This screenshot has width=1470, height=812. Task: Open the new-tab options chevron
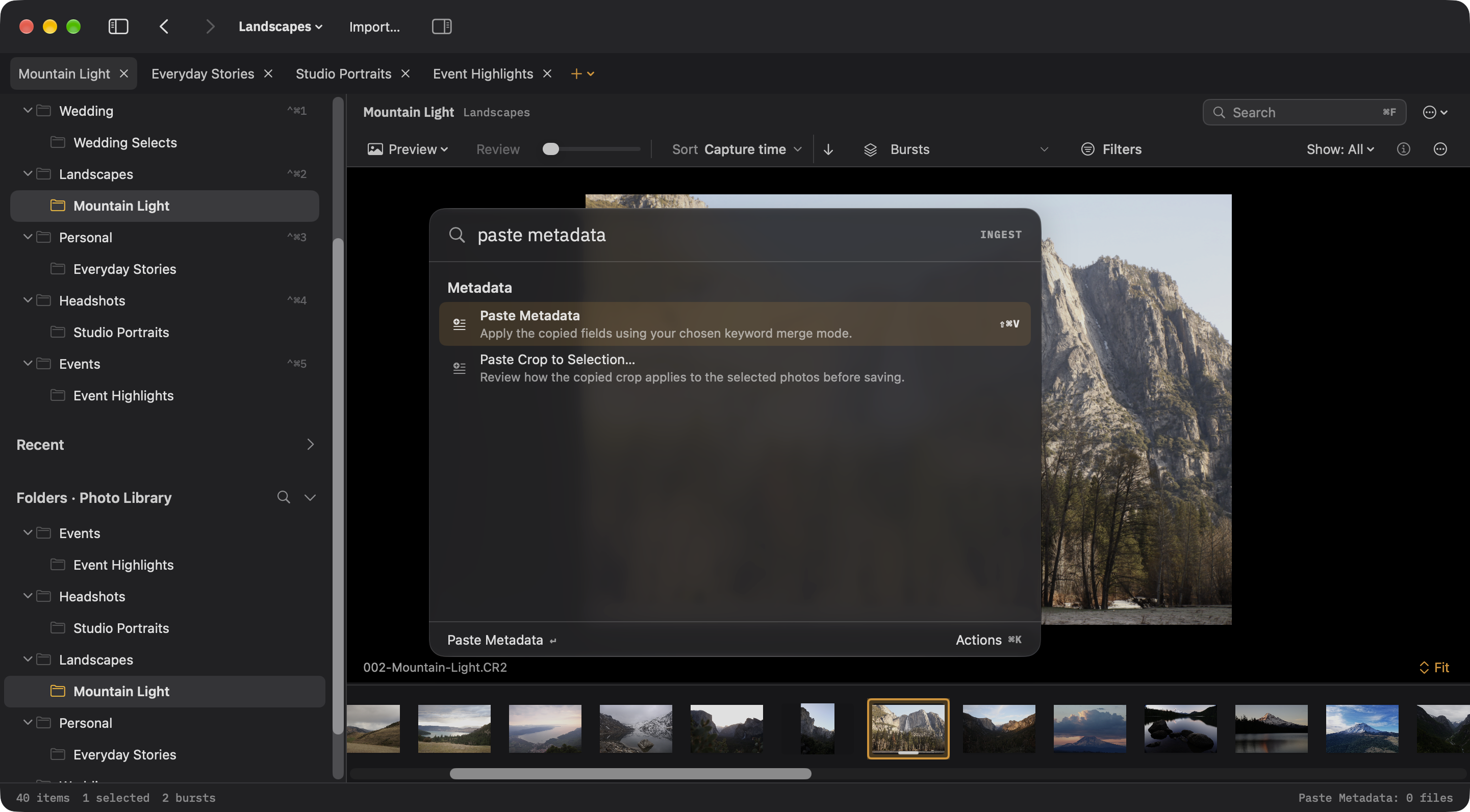point(591,73)
